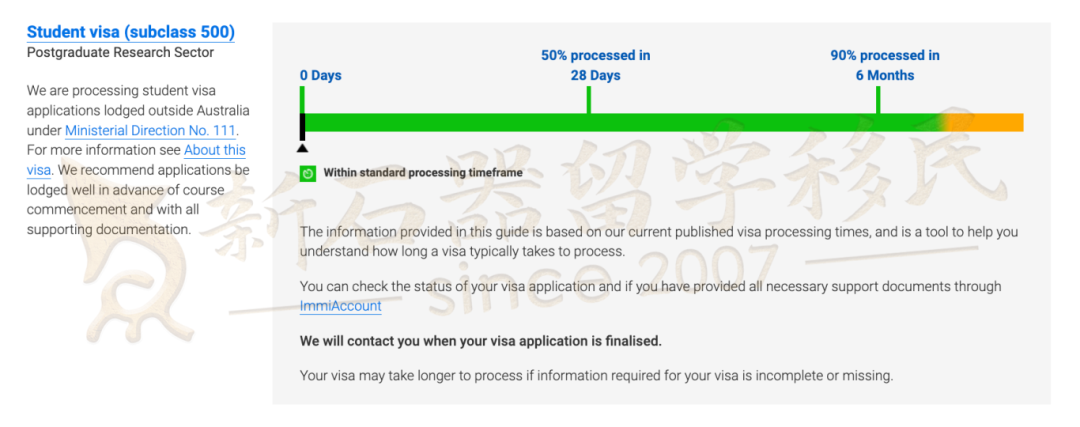Follow the About this visa link
This screenshot has height=427, width=1080.
(136, 159)
